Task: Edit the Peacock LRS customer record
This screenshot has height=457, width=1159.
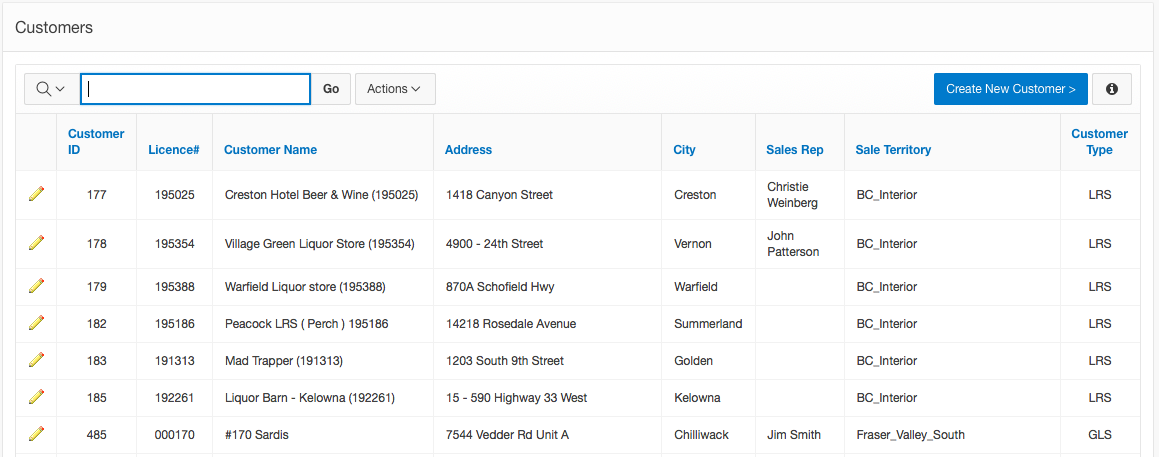Action: pos(36,323)
